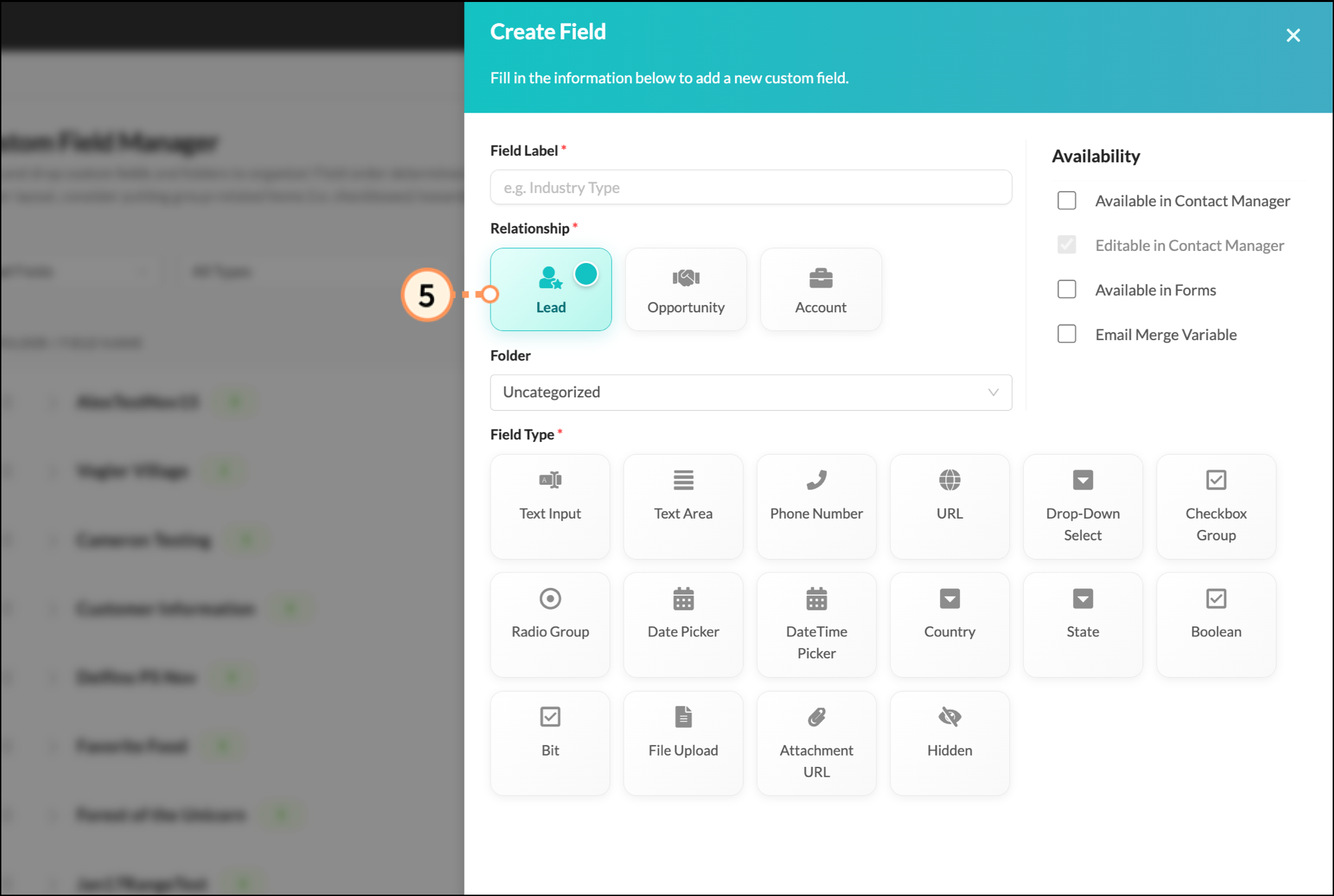
Task: Select the Text Input field type
Action: (x=550, y=507)
